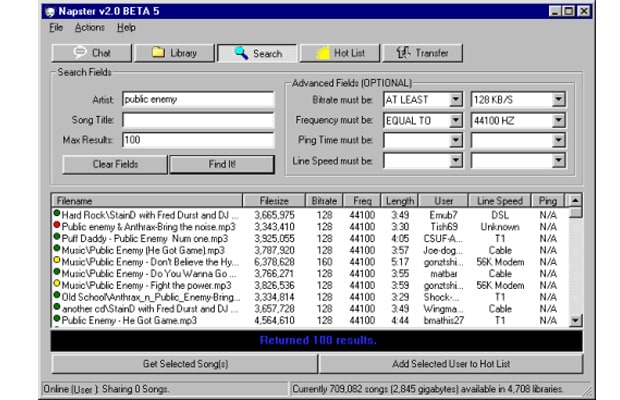Sort by the User column header
Screen dimensions: 620x400
coord(444,201)
